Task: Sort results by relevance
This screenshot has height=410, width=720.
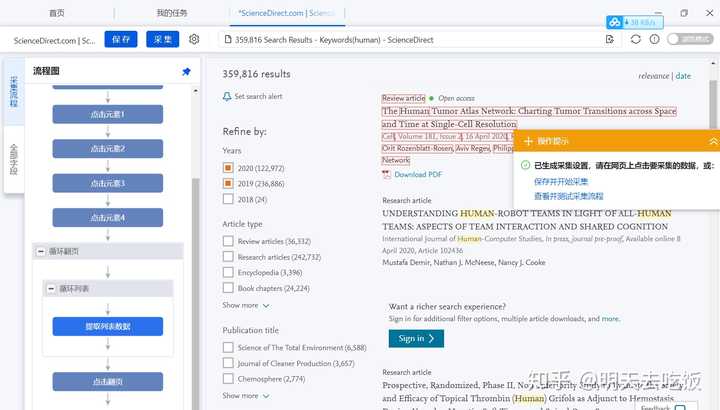Action: [x=653, y=76]
